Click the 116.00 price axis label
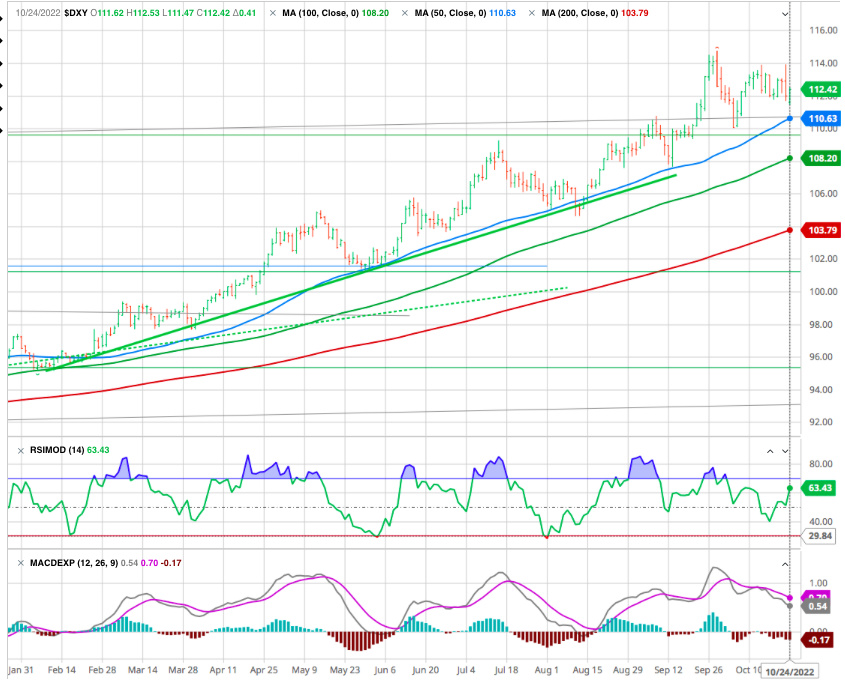The height and width of the screenshot is (680, 845). tap(823, 31)
